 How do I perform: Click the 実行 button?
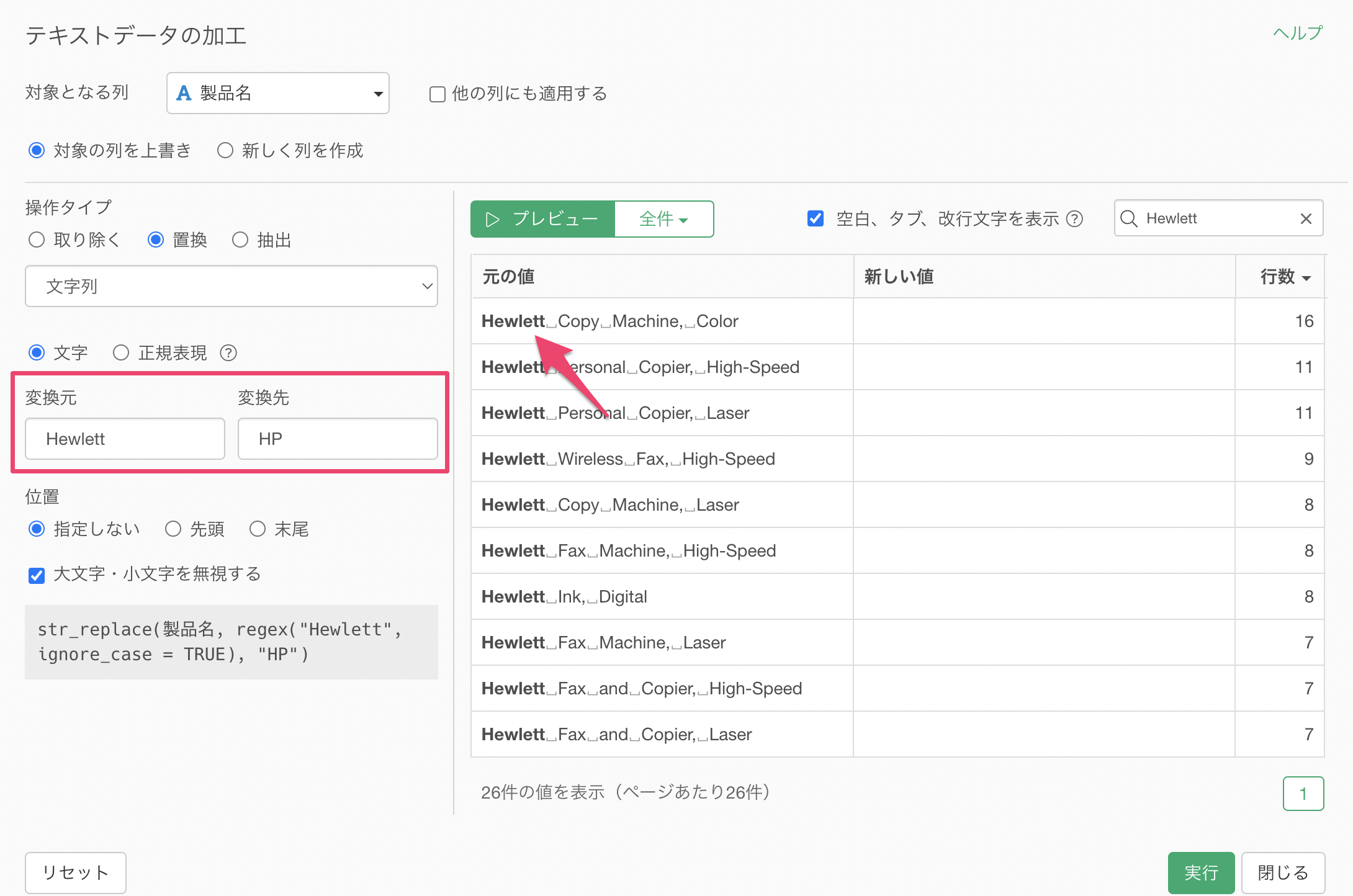(x=1201, y=872)
